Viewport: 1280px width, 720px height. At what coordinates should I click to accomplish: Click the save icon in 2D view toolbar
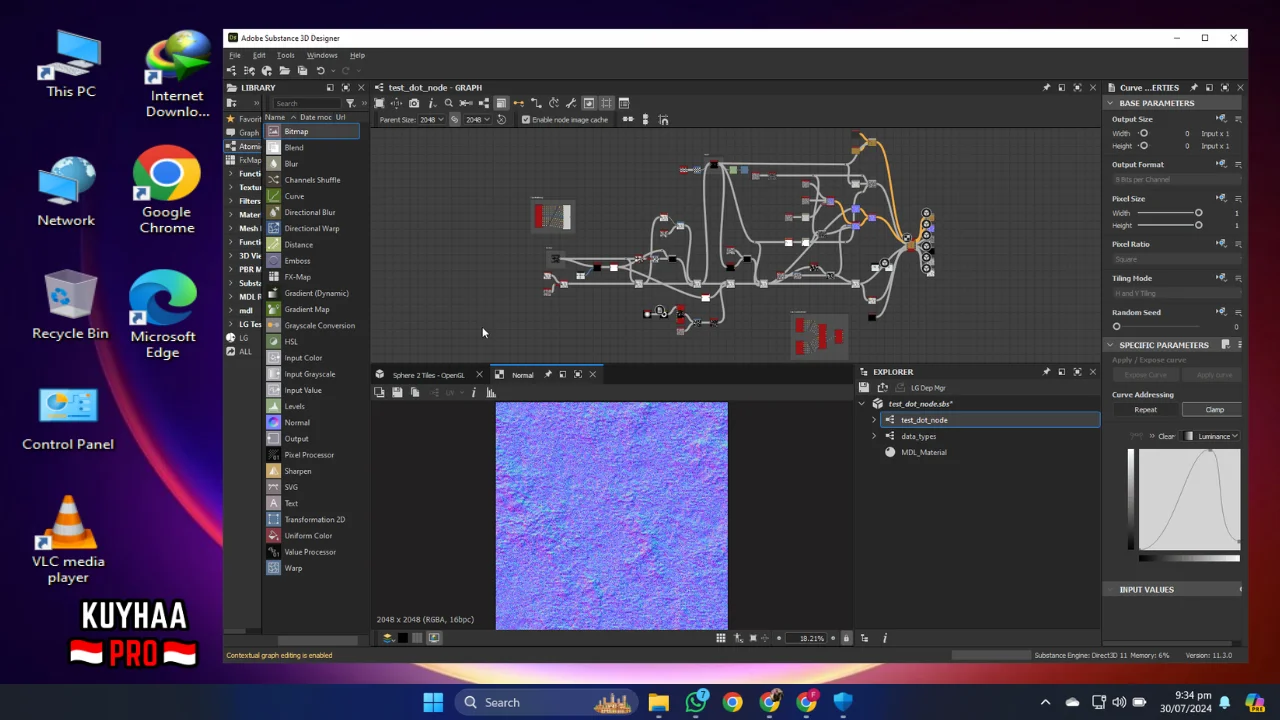397,393
